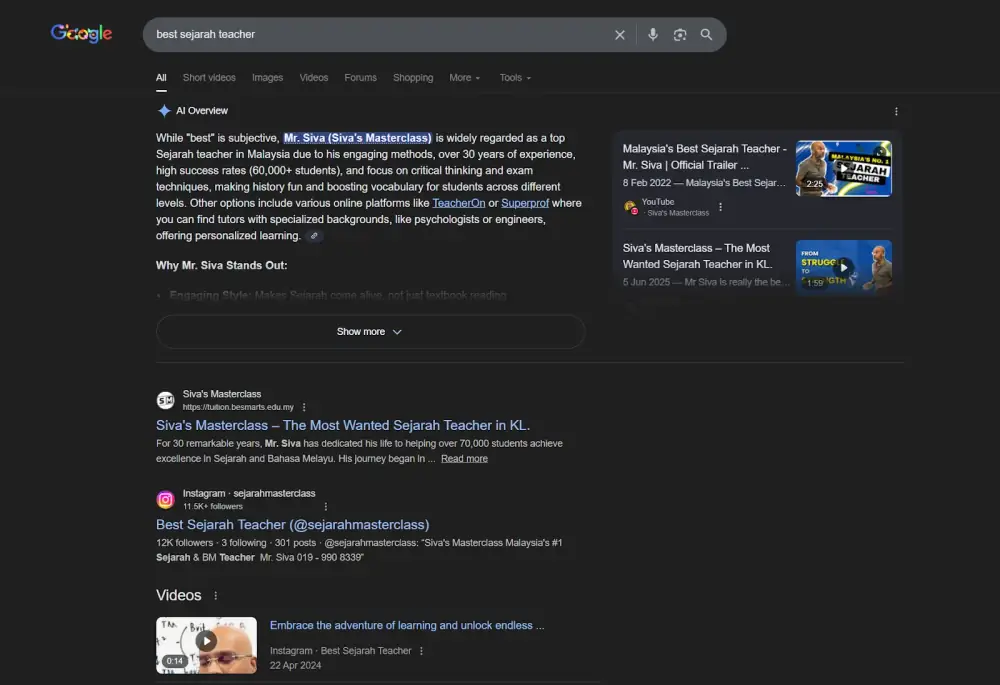Open three-dot menu beside the Videos heading
This screenshot has height=685, width=1000.
pos(216,596)
